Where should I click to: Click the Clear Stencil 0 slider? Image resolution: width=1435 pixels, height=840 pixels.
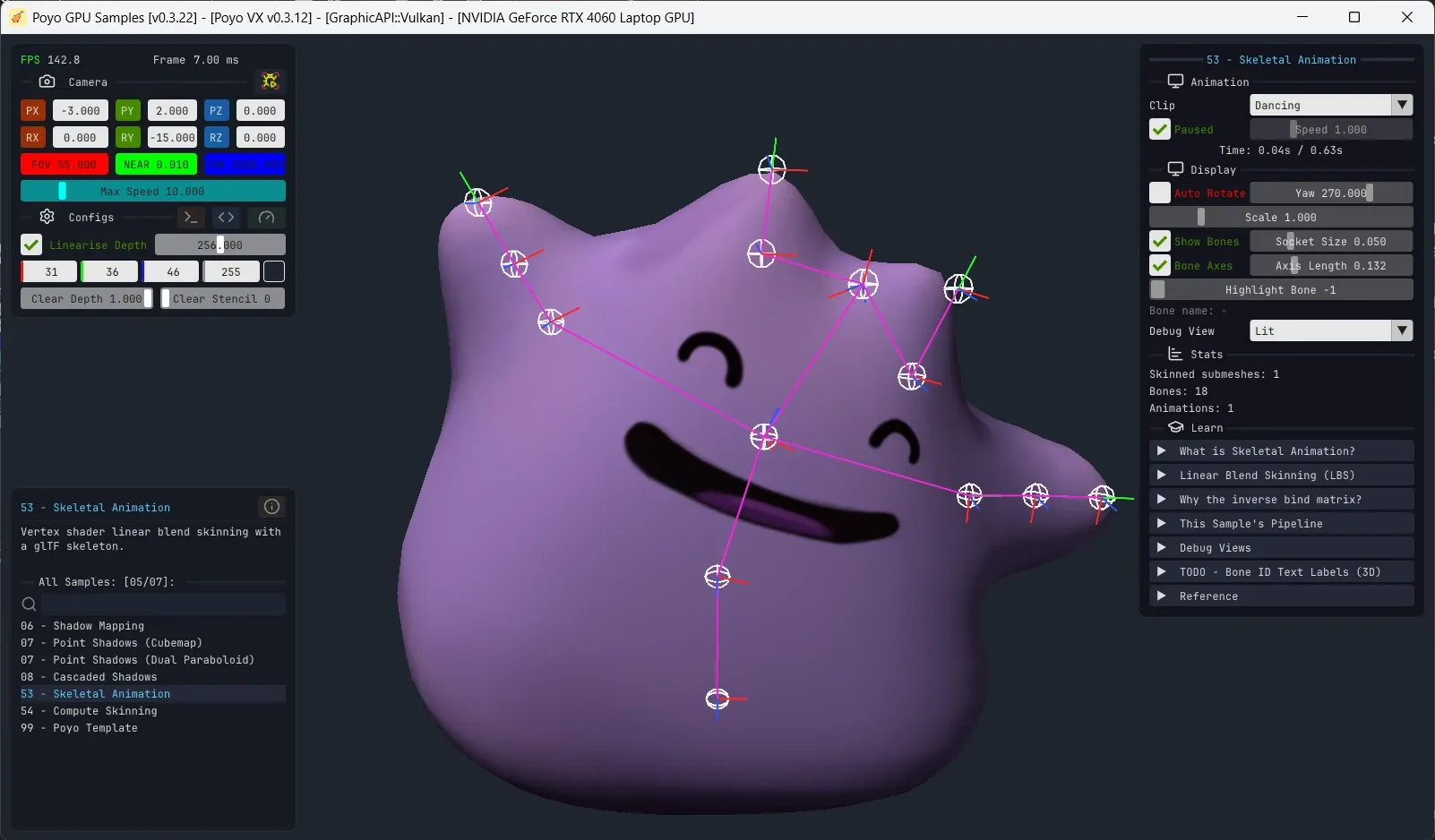[x=222, y=298]
